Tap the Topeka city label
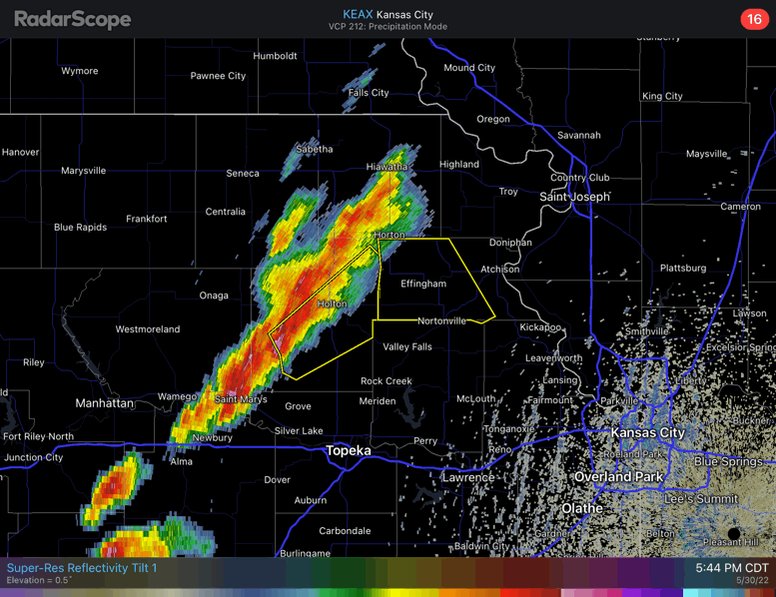 [x=348, y=450]
